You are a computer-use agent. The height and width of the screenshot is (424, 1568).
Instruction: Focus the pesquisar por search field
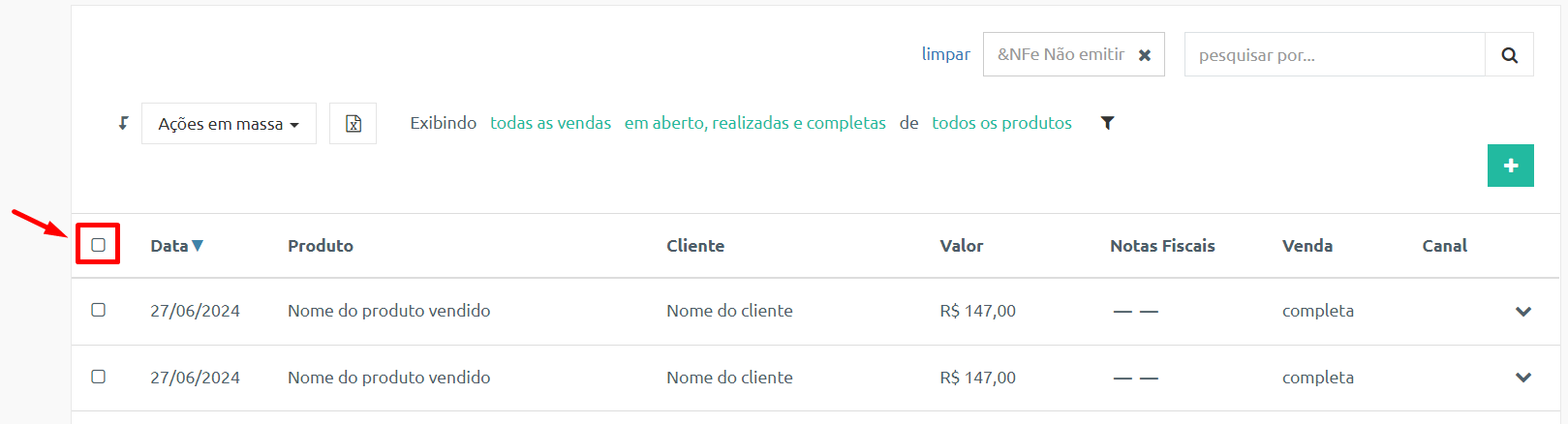coord(1335,55)
